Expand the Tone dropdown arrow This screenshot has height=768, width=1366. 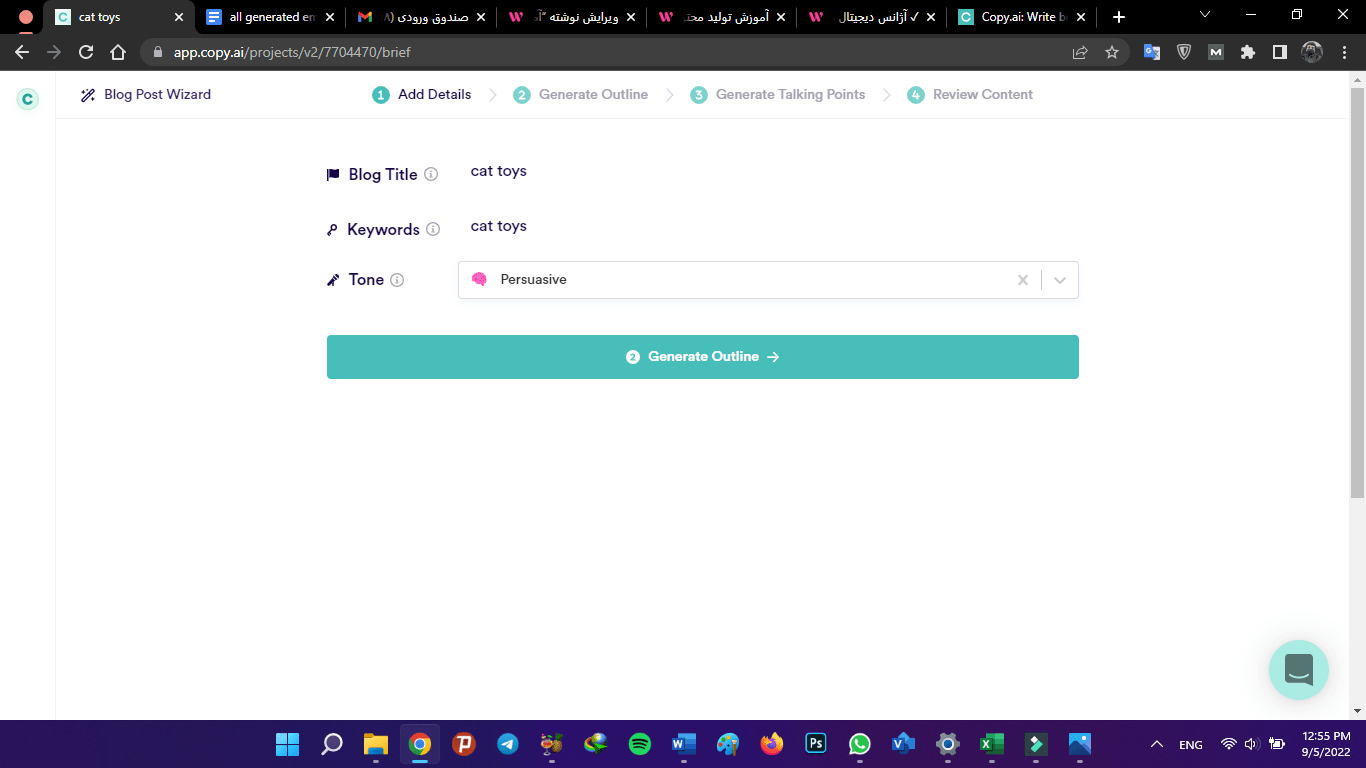tap(1060, 280)
